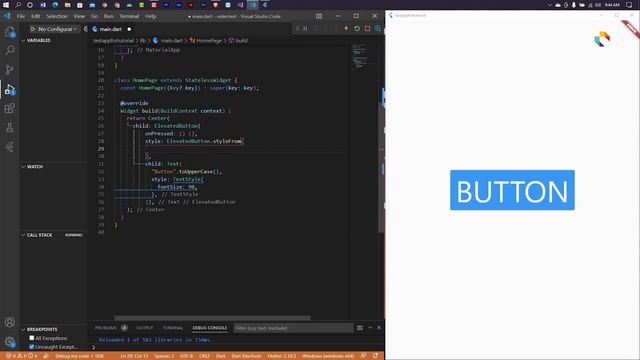Screen dimensions: 640x360
Task: Open the Source Control view
Action: pos(10,69)
